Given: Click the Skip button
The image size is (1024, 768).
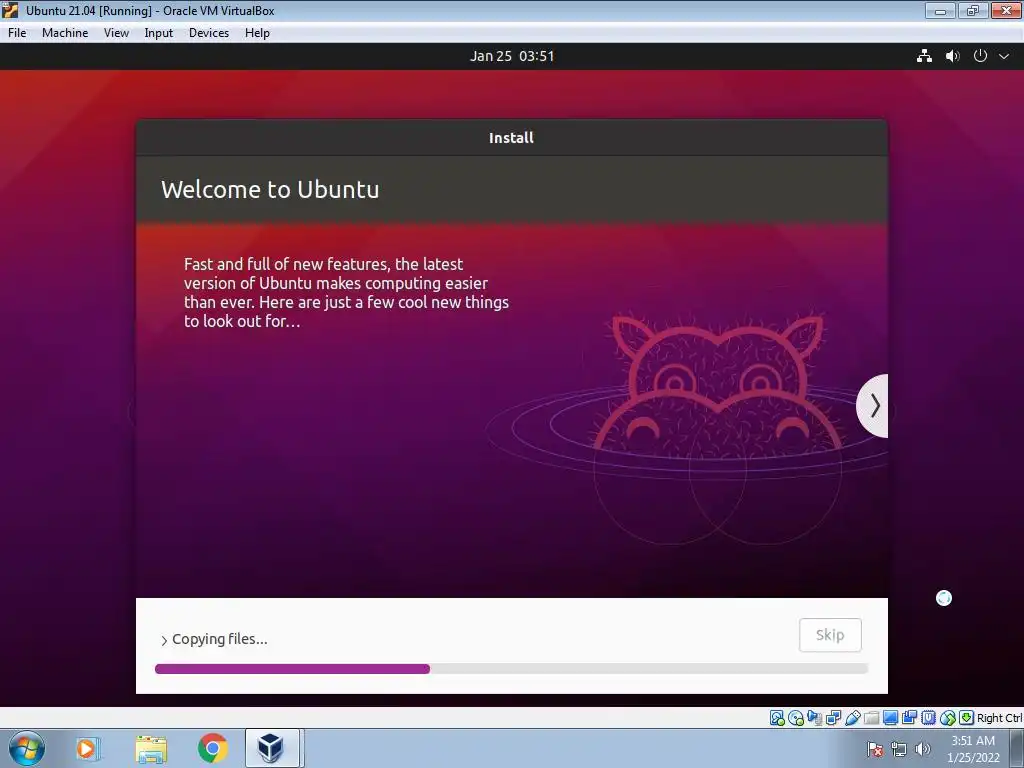Looking at the screenshot, I should tap(830, 635).
